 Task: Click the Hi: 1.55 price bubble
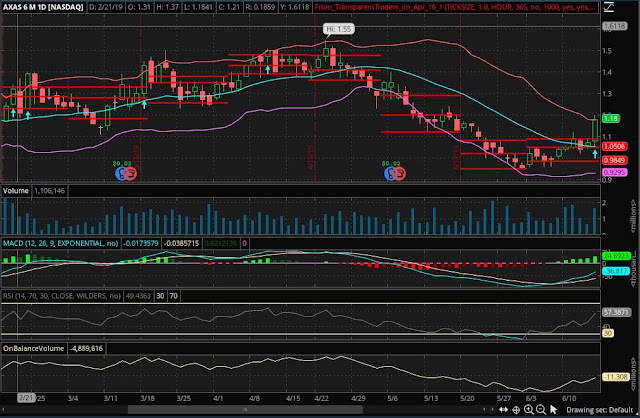[338, 29]
